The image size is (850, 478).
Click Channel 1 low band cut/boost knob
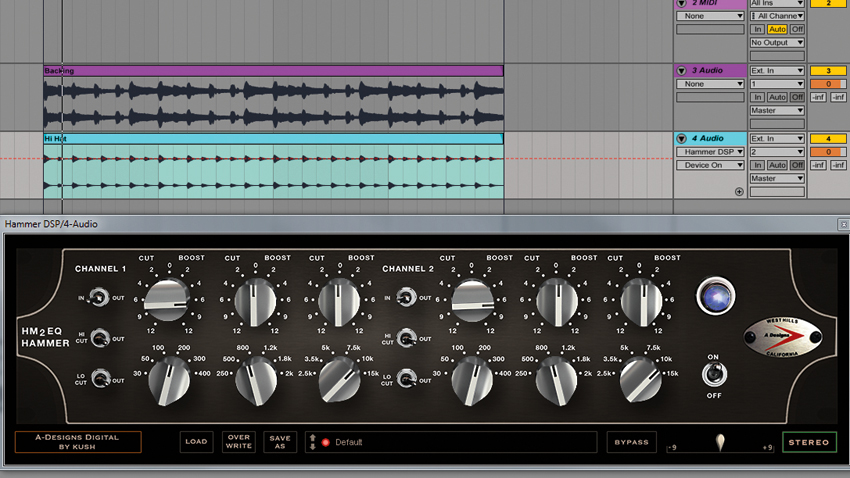coord(169,300)
